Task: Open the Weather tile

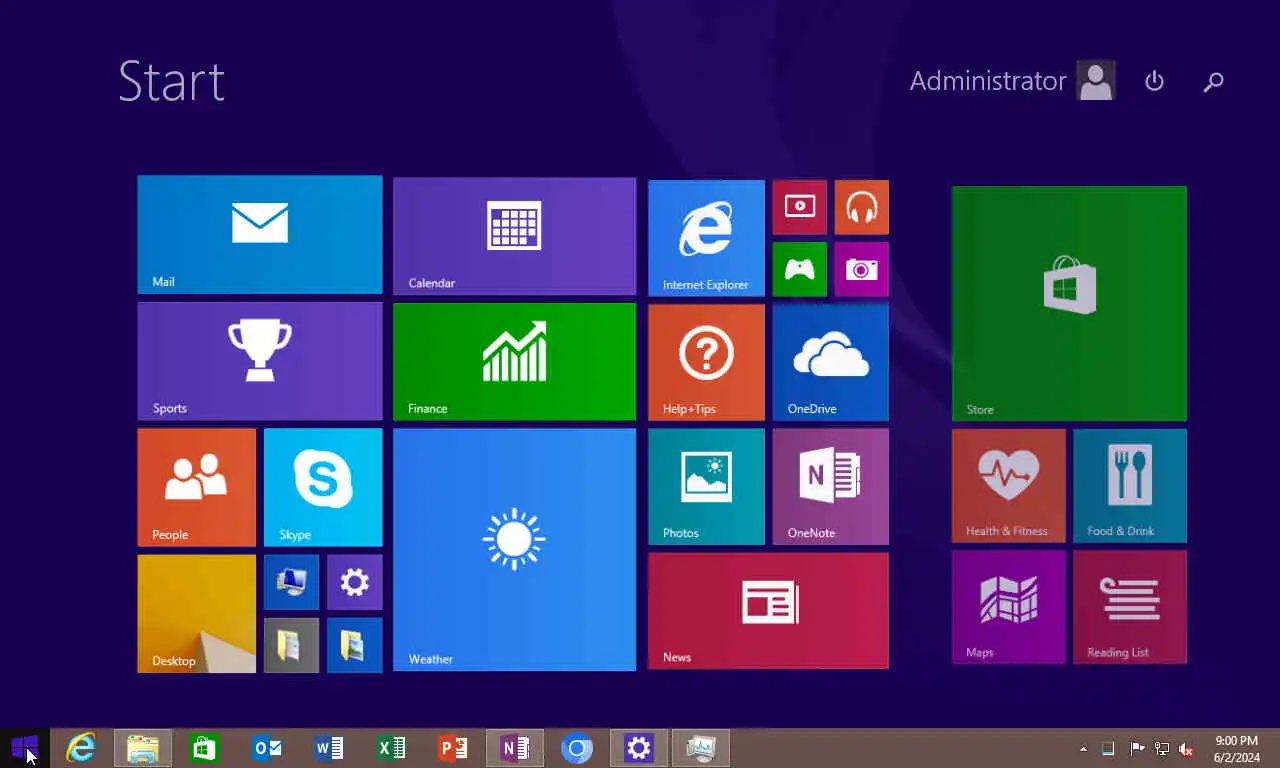Action: 514,549
